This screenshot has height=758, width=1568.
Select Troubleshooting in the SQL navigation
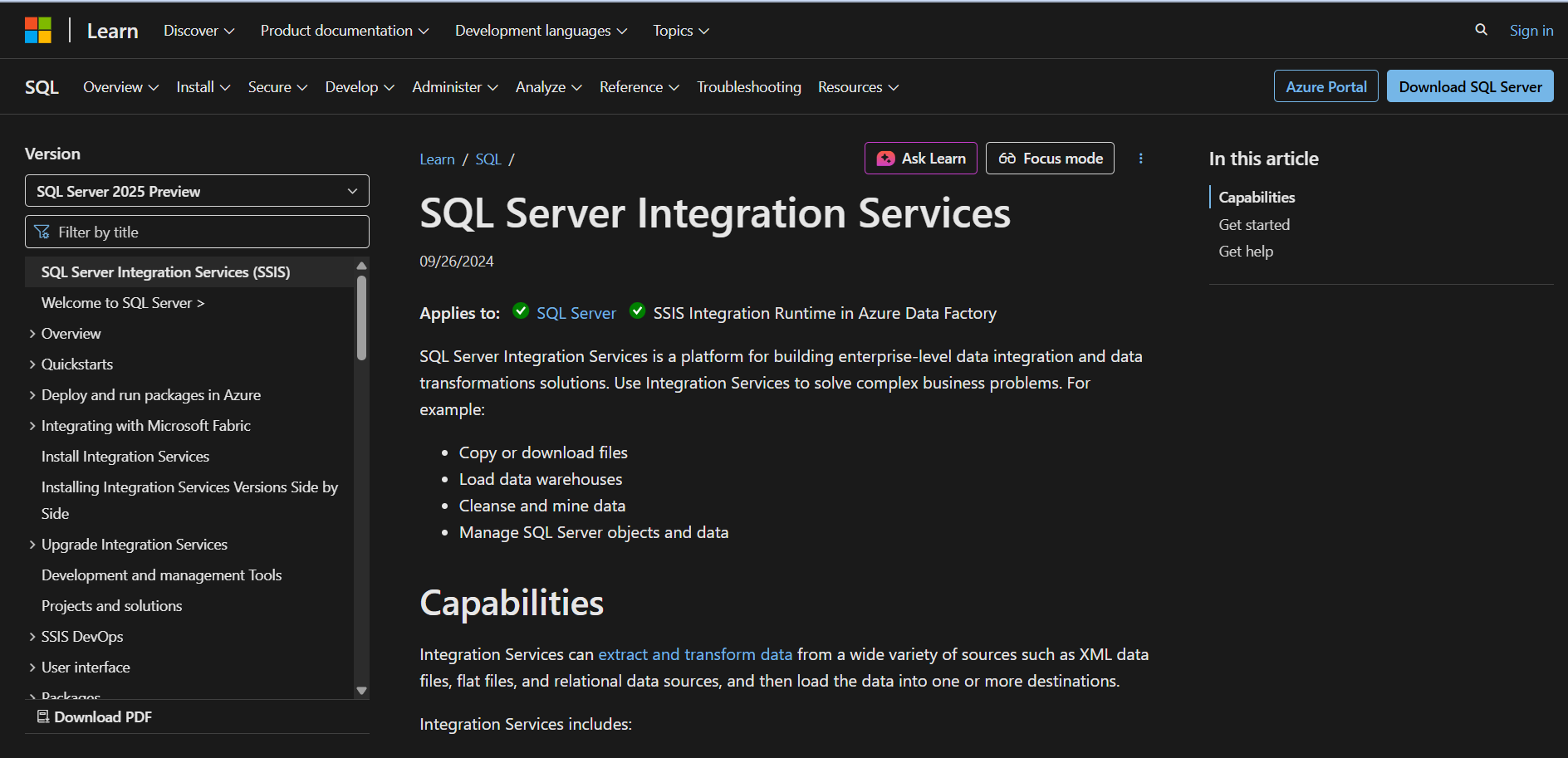pos(748,86)
